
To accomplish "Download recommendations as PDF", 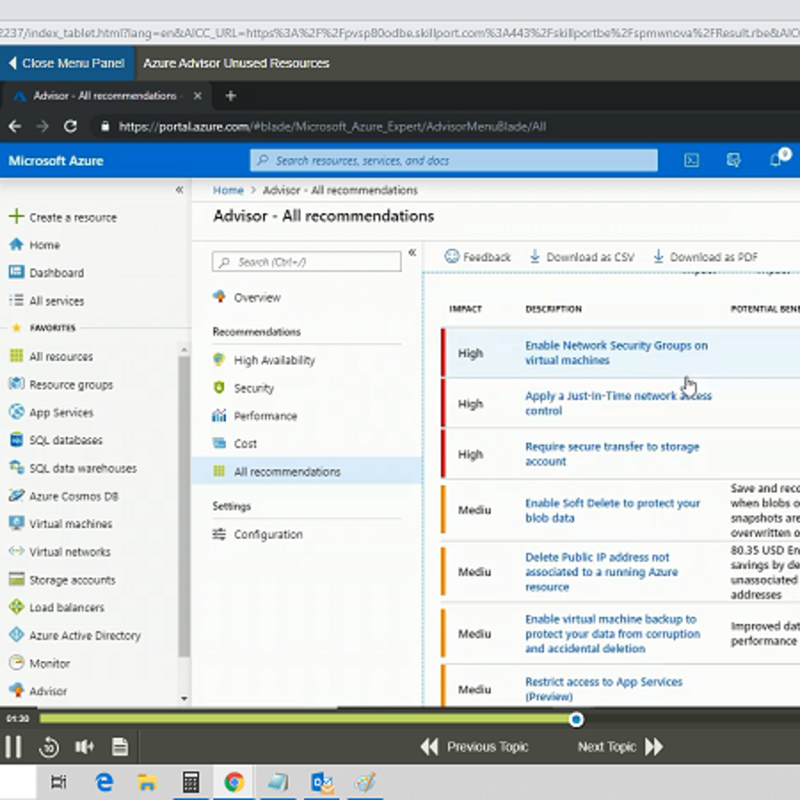I will (706, 257).
